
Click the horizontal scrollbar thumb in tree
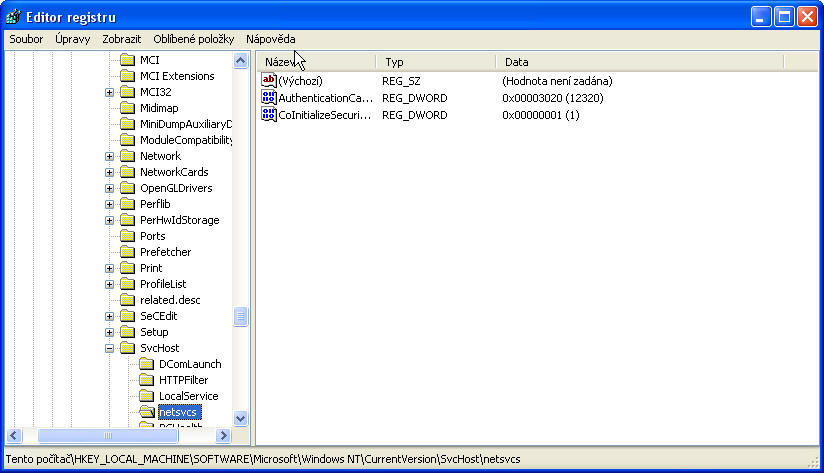point(108,436)
